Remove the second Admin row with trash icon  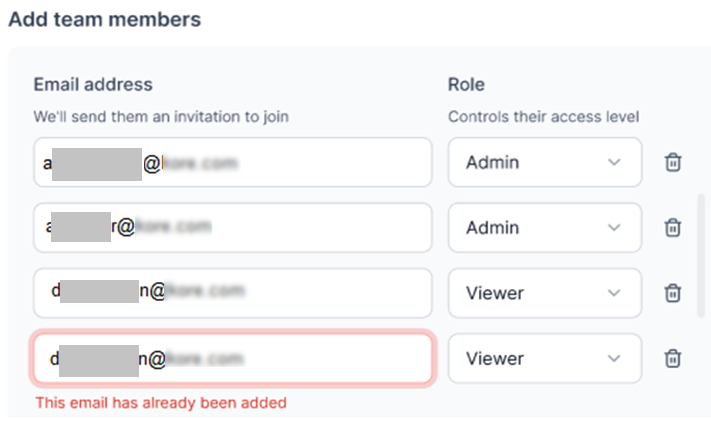point(673,228)
